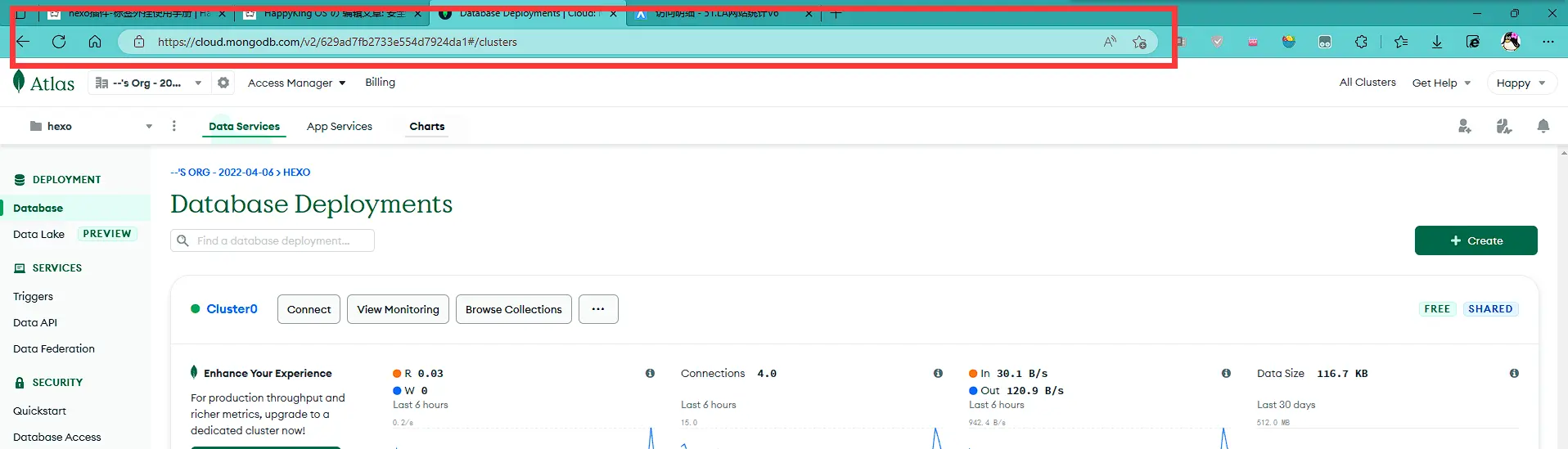Image resolution: width=1568 pixels, height=449 pixels.
Task: Open the Internet Explorer mode icon
Action: coord(1473,42)
